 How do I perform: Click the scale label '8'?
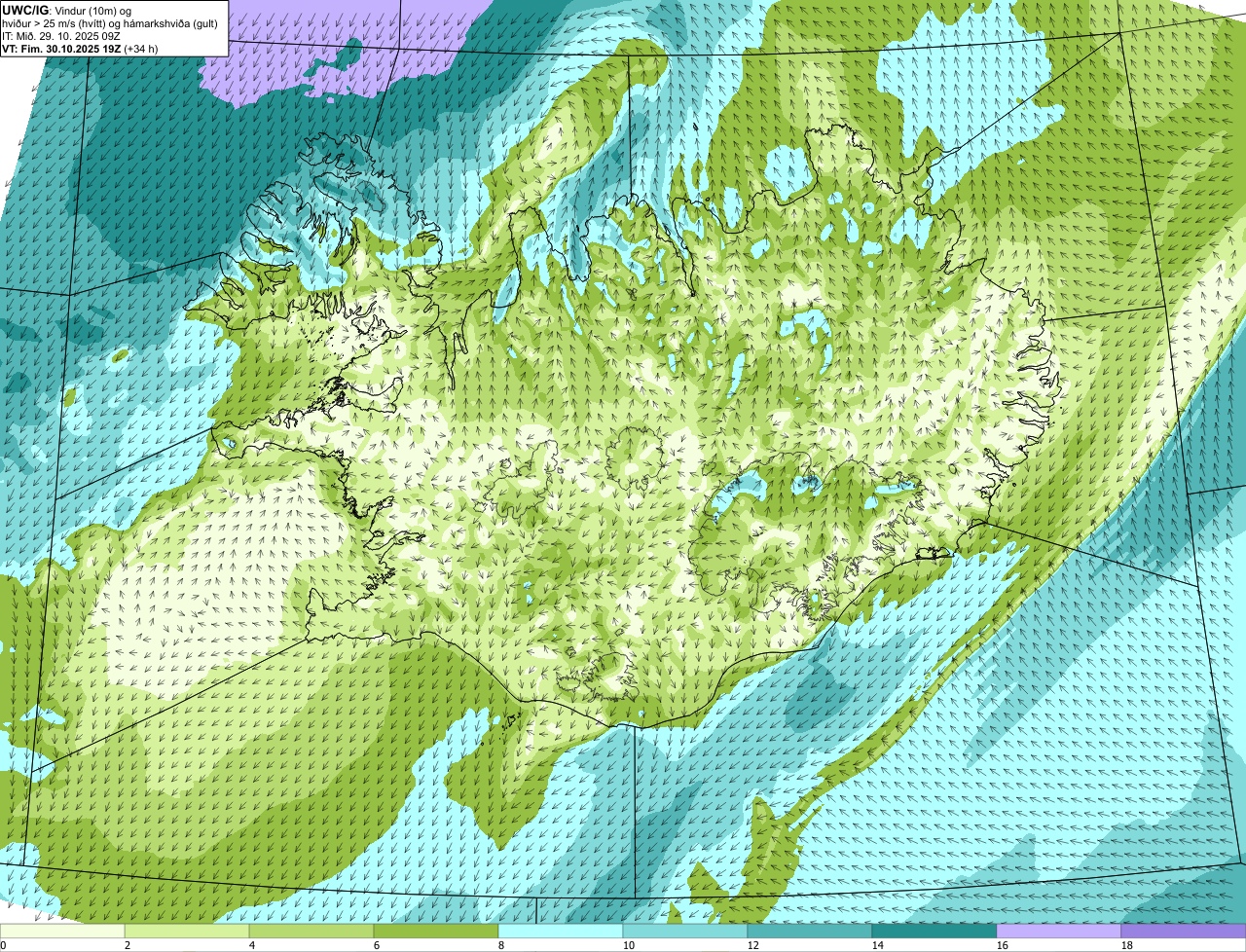(501, 945)
